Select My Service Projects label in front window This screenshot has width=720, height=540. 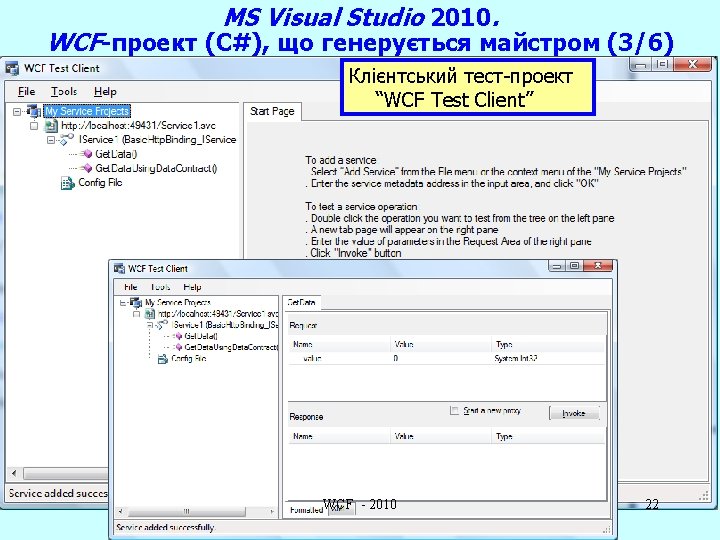point(178,303)
